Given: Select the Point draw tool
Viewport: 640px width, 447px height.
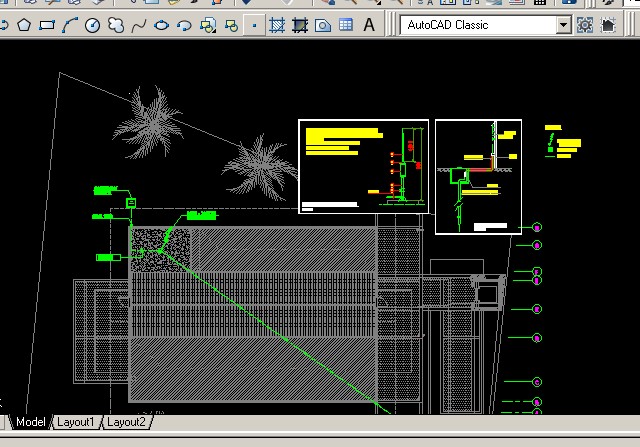Looking at the screenshot, I should click(x=254, y=25).
